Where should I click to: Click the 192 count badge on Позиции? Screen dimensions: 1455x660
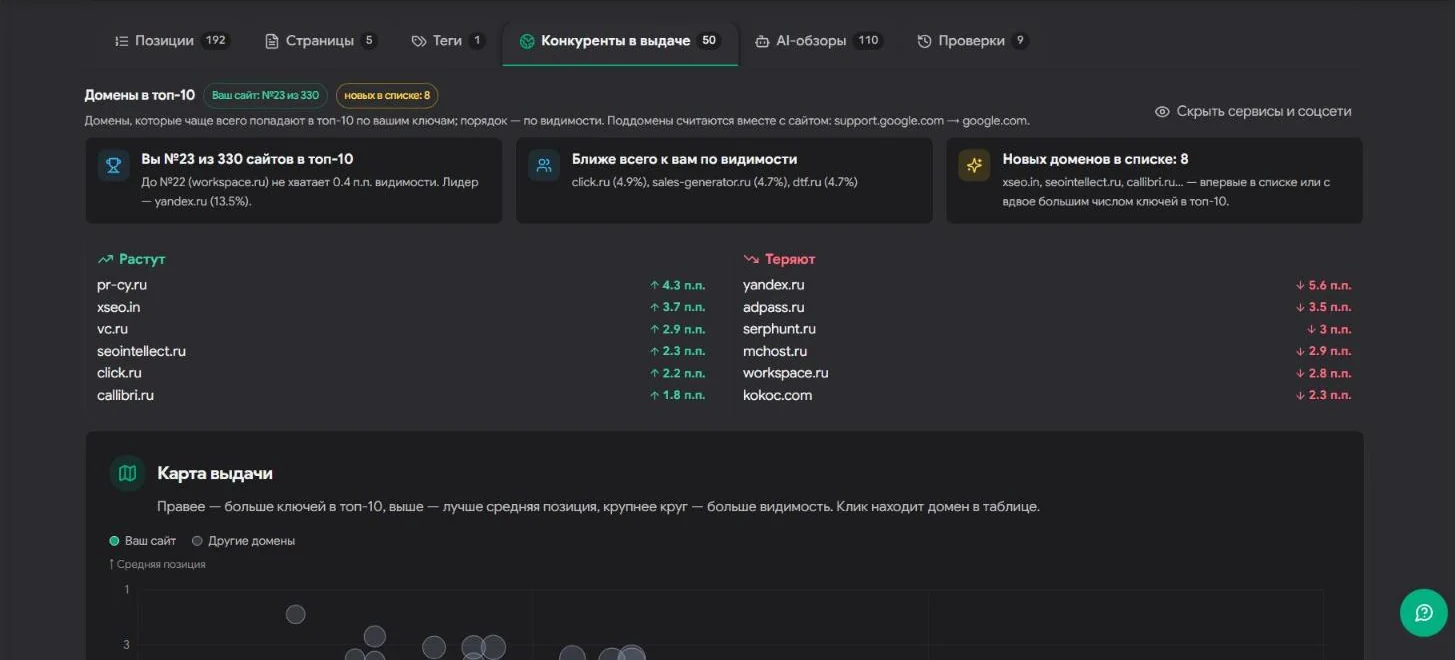[215, 41]
